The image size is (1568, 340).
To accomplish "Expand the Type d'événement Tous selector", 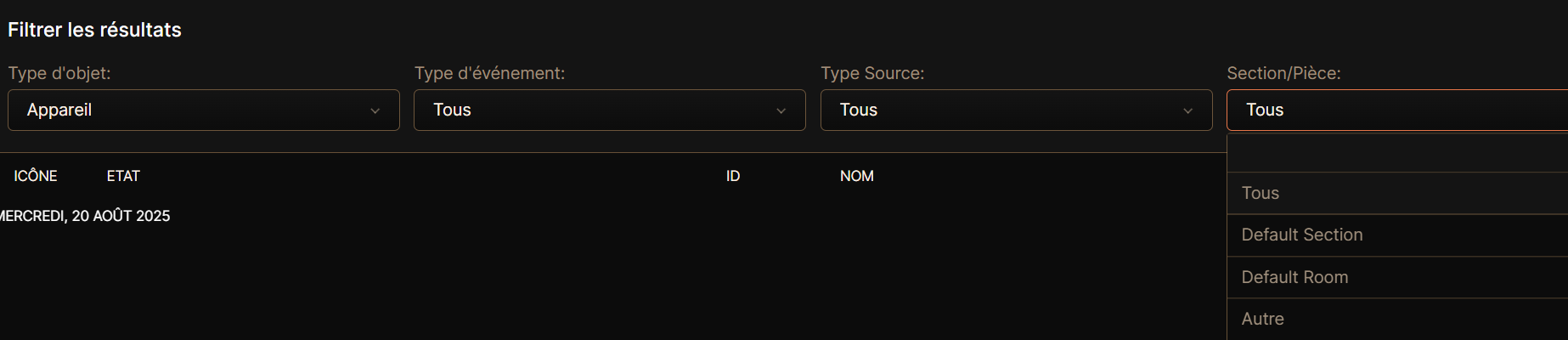I will click(x=610, y=110).
